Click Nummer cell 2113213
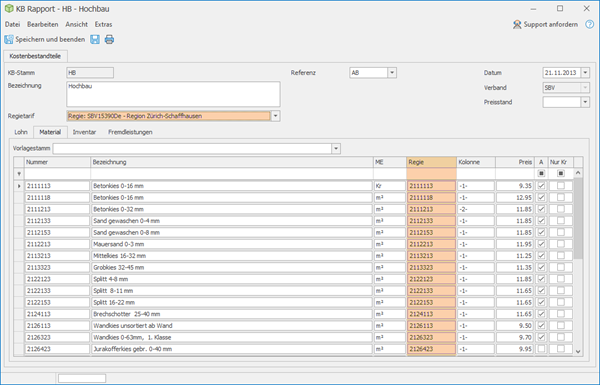Viewport: 600px width, 385px height. (x=57, y=256)
